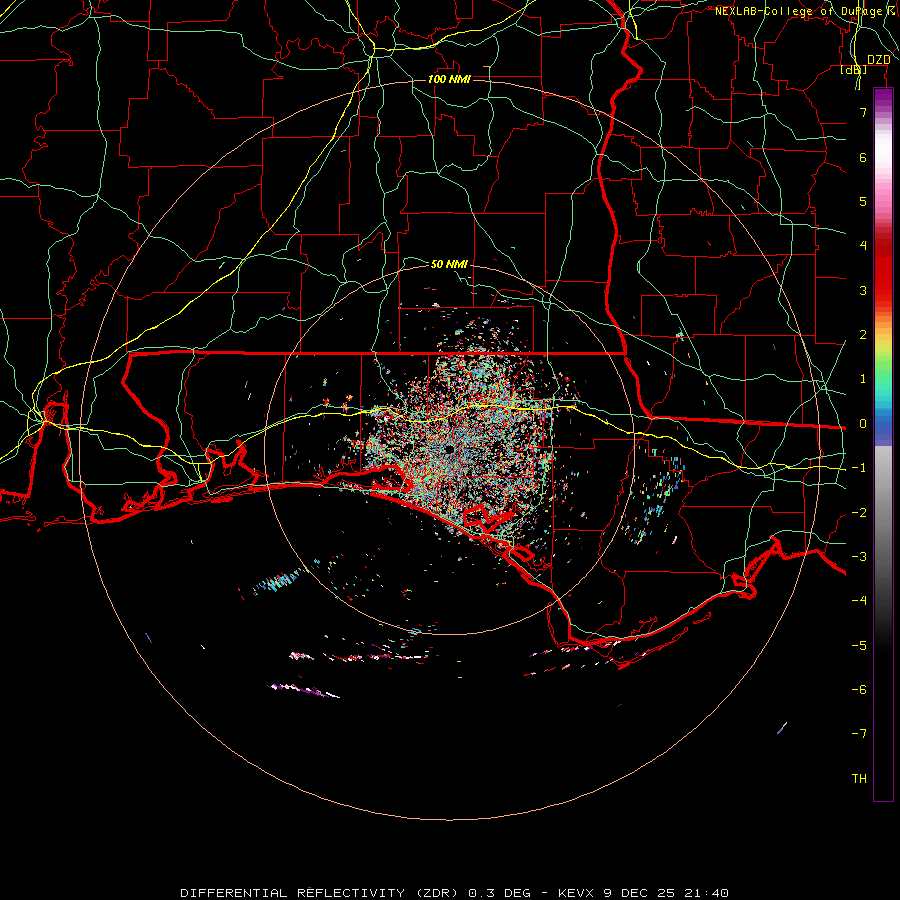The width and height of the screenshot is (900, 900).
Task: Click the 0 value on color scale
Action: 863,424
